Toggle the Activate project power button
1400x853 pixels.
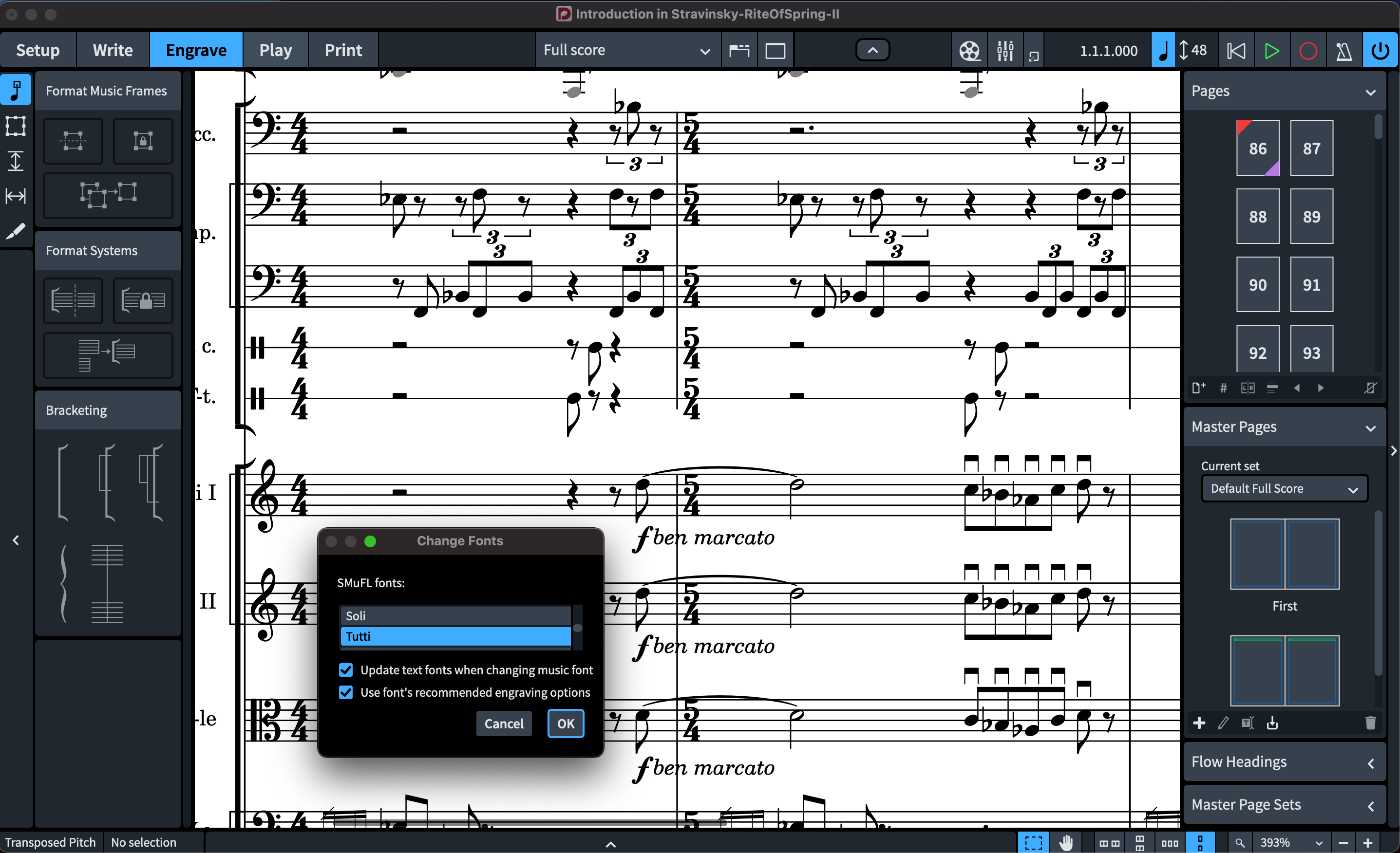1380,51
